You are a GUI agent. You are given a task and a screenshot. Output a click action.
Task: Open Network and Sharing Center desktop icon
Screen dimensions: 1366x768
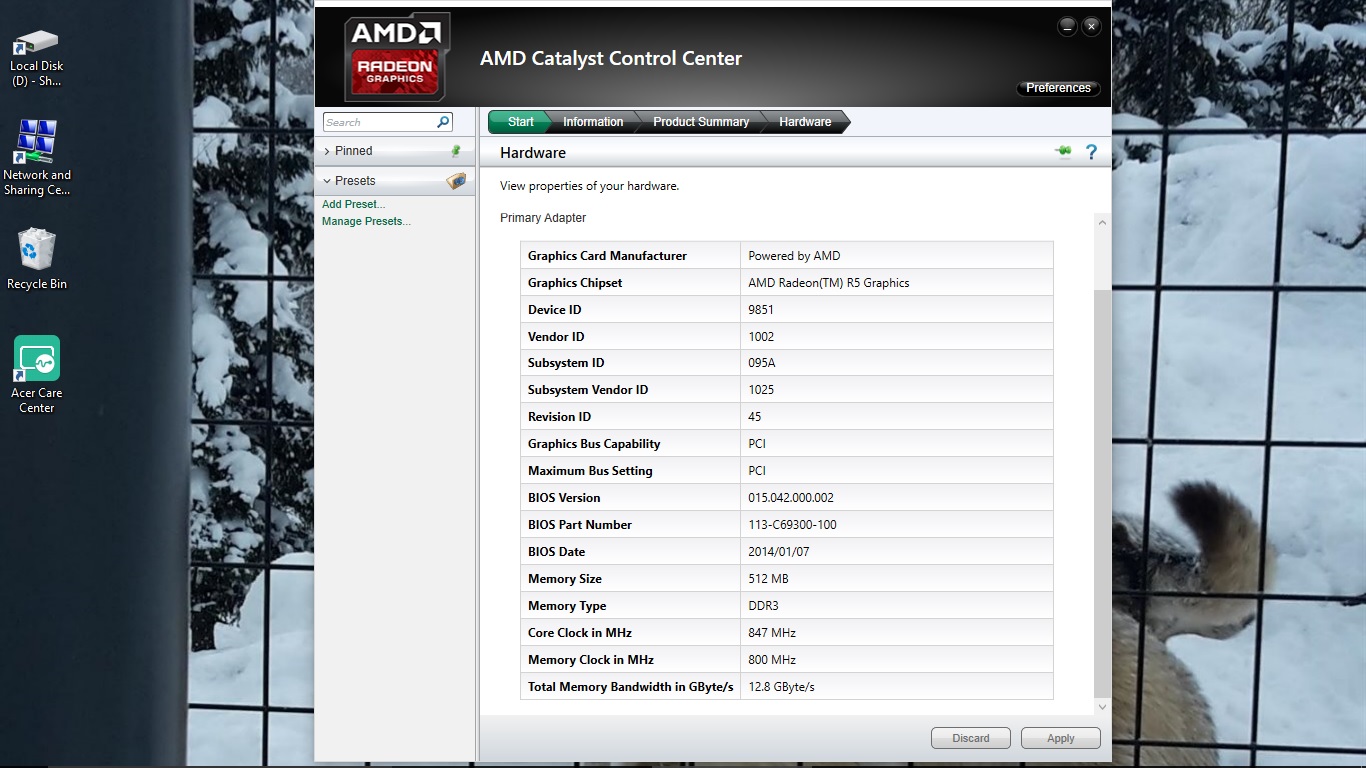point(37,158)
